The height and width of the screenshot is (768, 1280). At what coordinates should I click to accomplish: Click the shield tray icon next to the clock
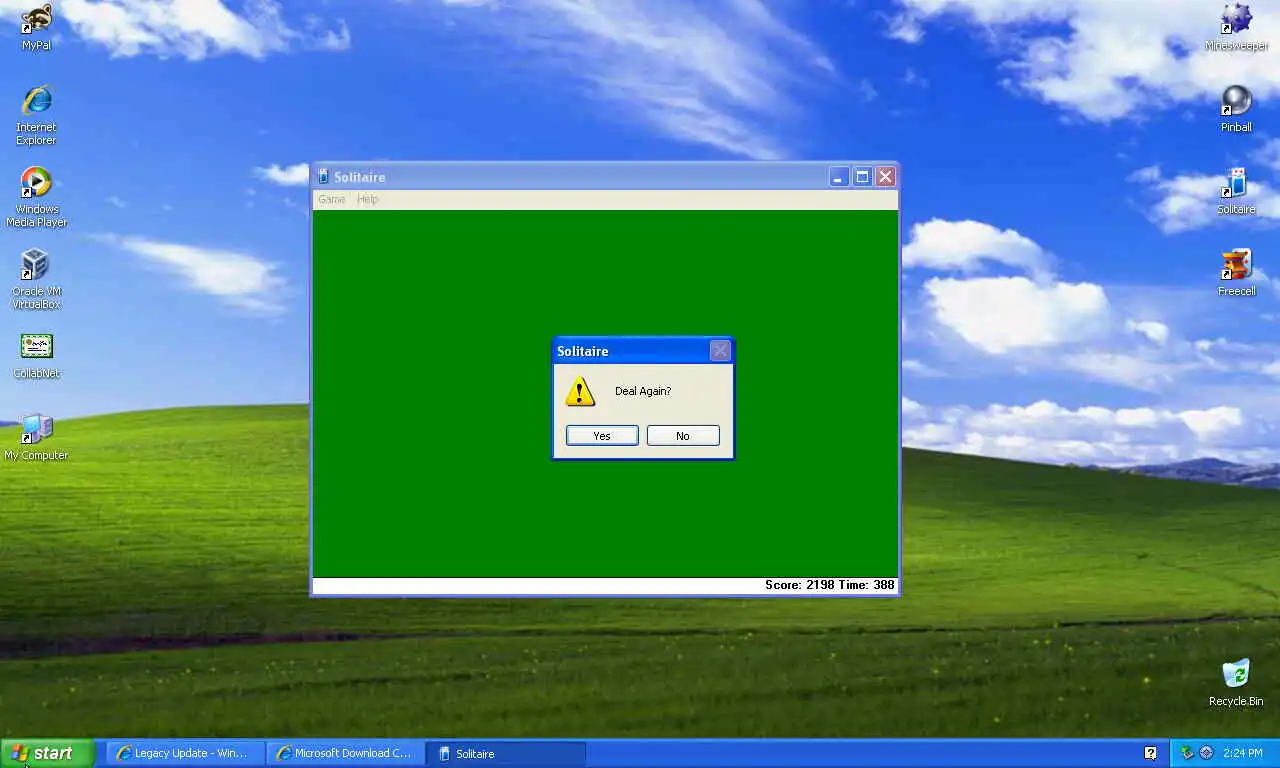click(1187, 753)
